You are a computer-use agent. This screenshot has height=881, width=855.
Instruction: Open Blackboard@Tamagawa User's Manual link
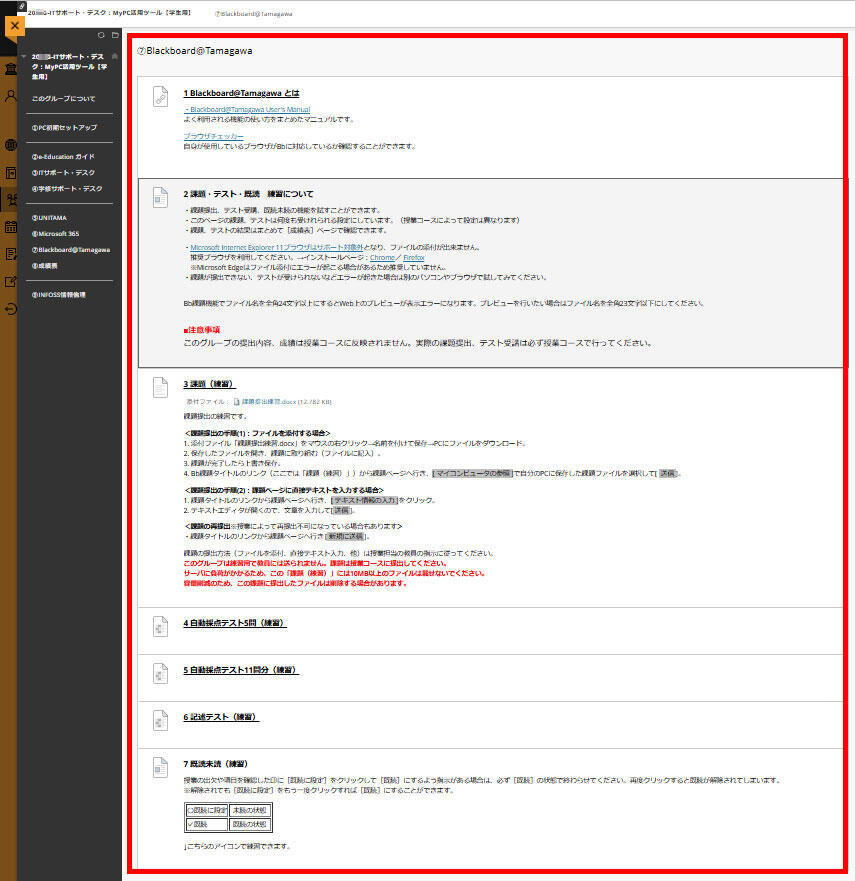pyautogui.click(x=250, y=110)
